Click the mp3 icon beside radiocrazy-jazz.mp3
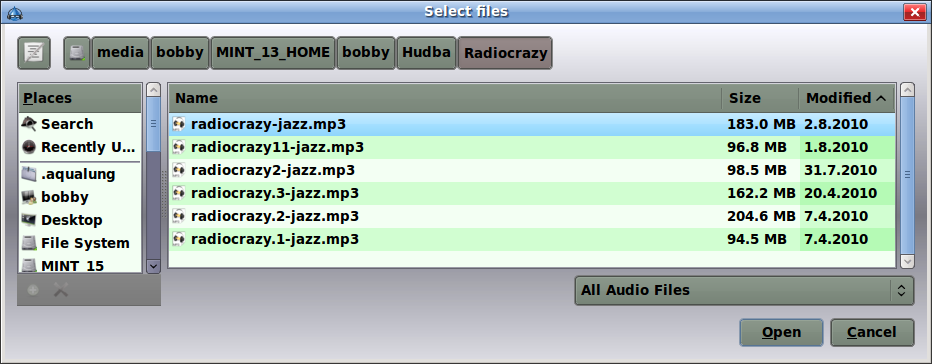The width and height of the screenshot is (932, 364). tap(179, 124)
